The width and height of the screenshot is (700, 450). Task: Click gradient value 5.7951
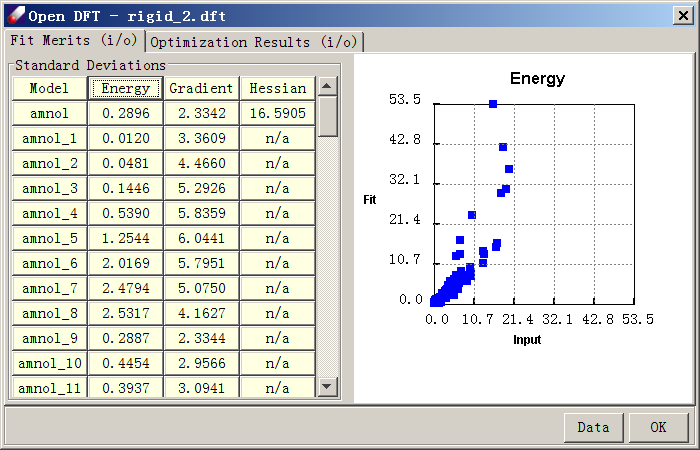201,263
